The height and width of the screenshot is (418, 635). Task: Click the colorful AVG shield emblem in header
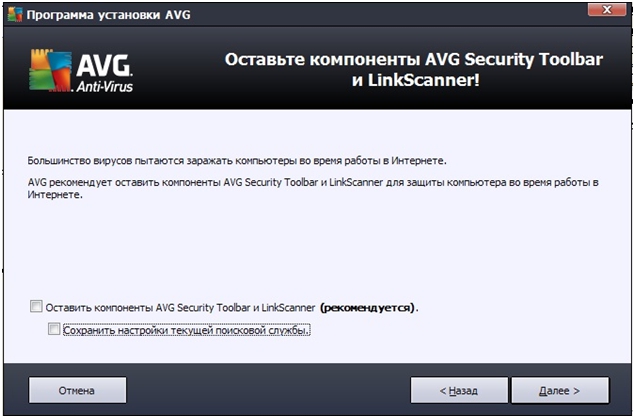pyautogui.click(x=50, y=70)
